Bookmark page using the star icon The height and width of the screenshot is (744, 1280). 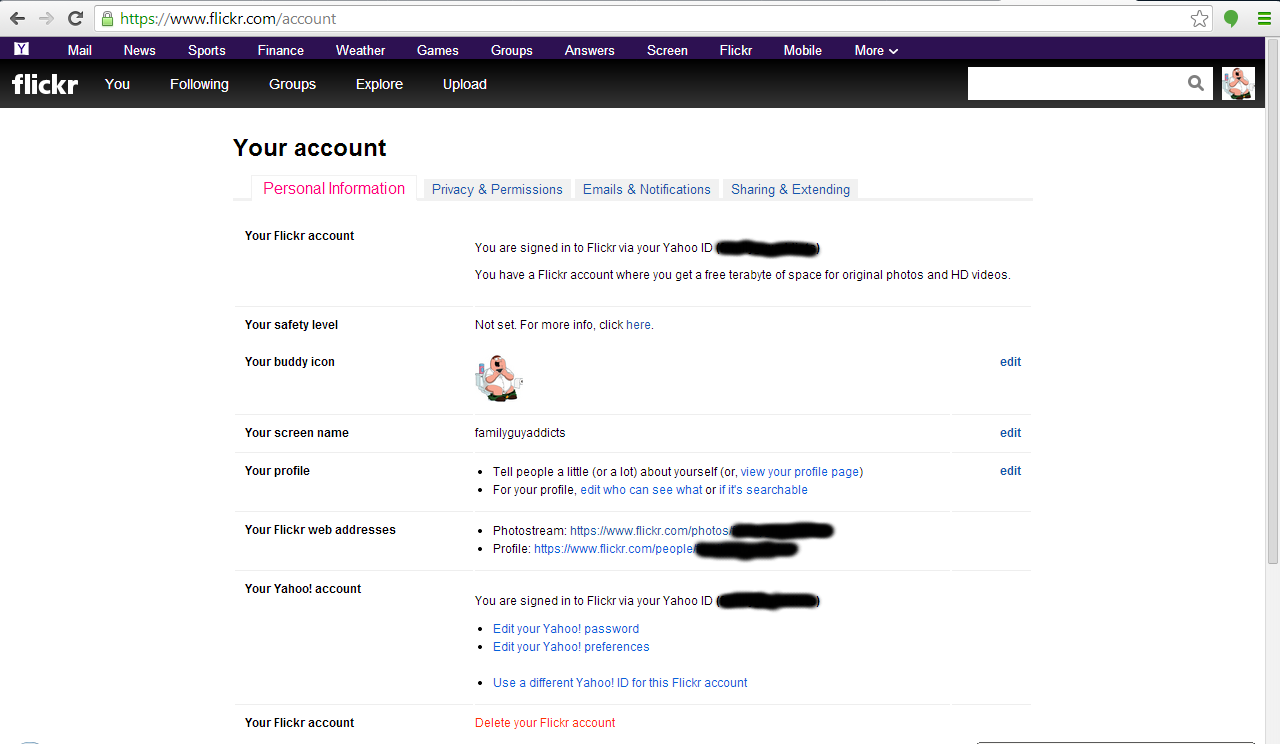pos(1199,18)
